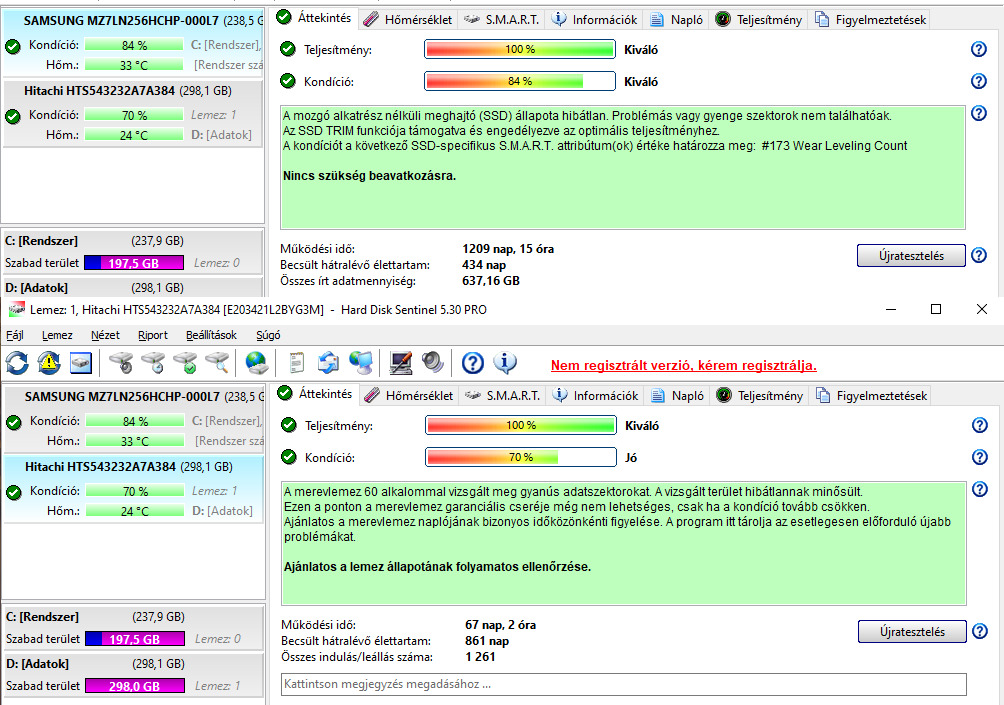
Task: Click the disk-with-speaker acoustic test toolbar icon
Action: [121, 363]
